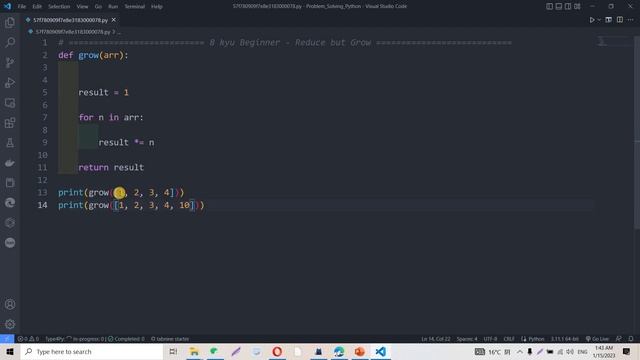640x360 pixels.
Task: Open the Run menu
Action: (113, 7)
